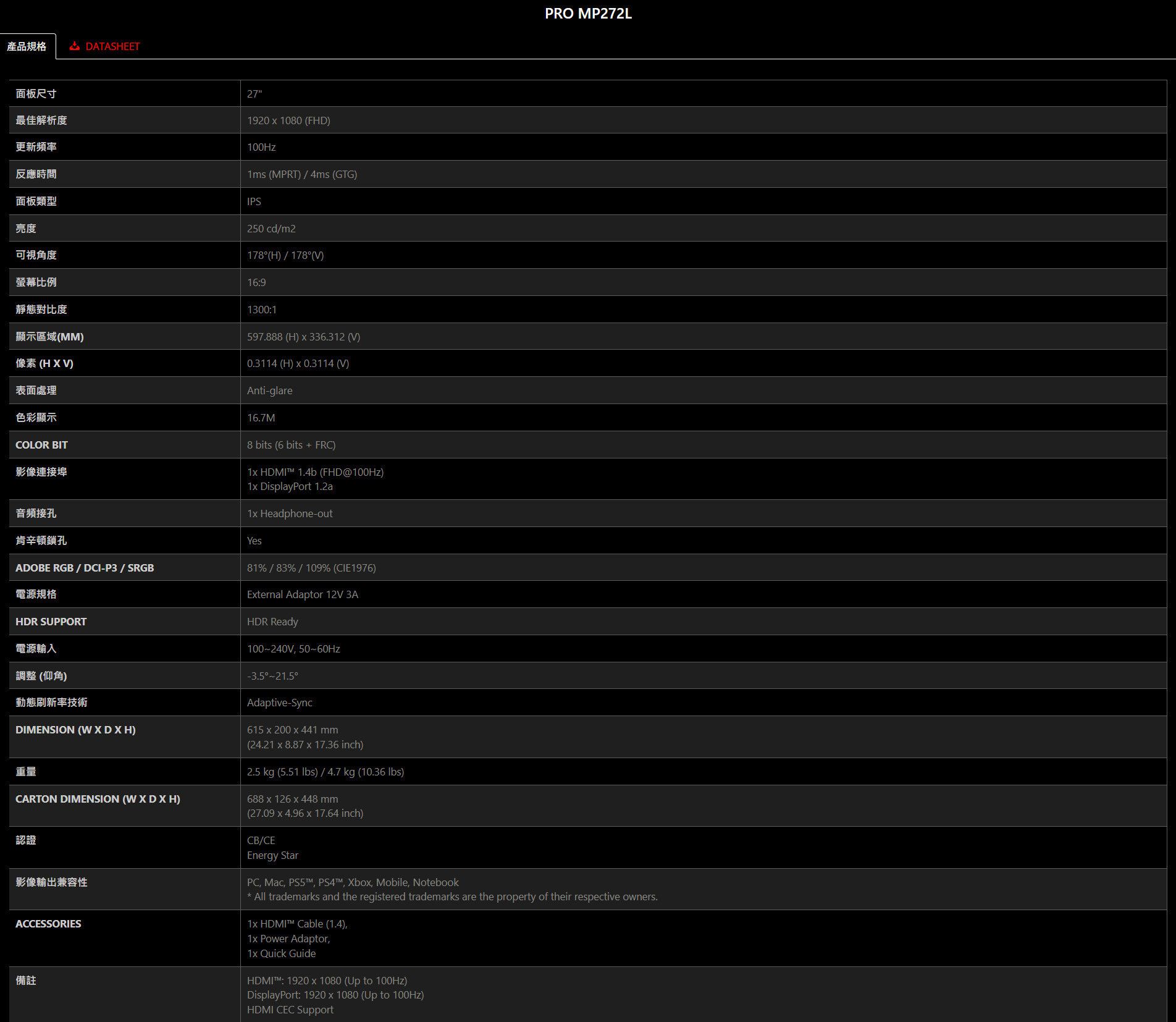The image size is (1176, 1022).
Task: Click the -3.5°~21.5° tilt value
Action: tap(272, 676)
